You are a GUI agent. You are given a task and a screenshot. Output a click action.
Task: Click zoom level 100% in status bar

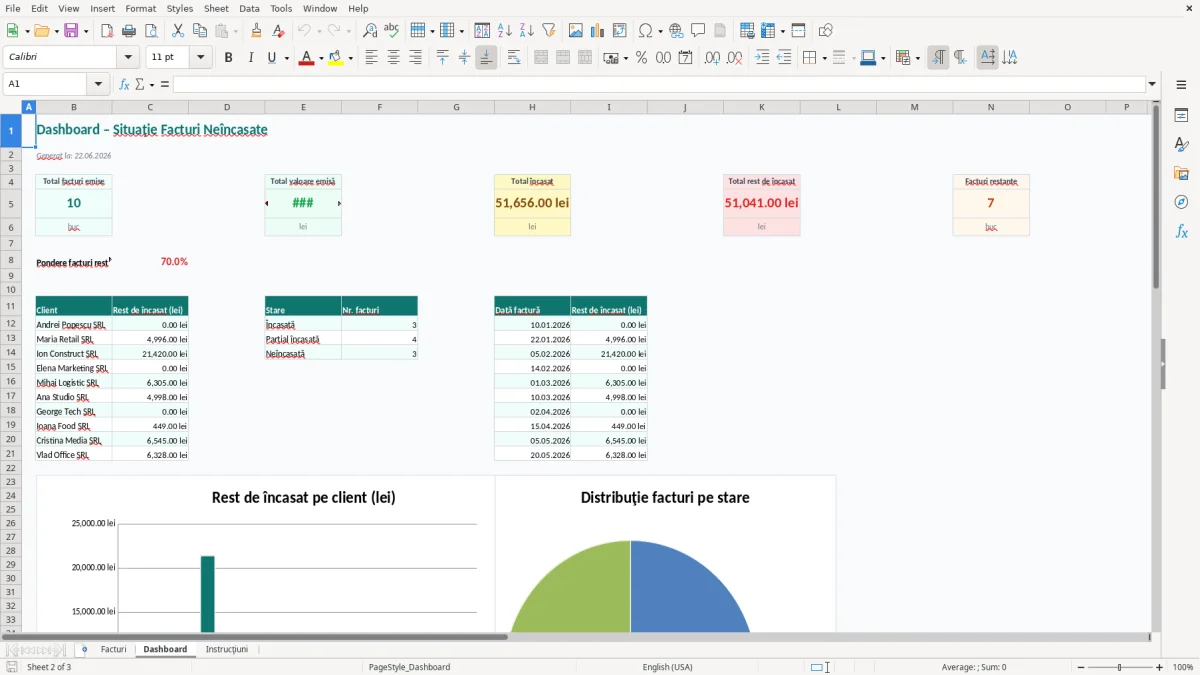pos(1183,667)
